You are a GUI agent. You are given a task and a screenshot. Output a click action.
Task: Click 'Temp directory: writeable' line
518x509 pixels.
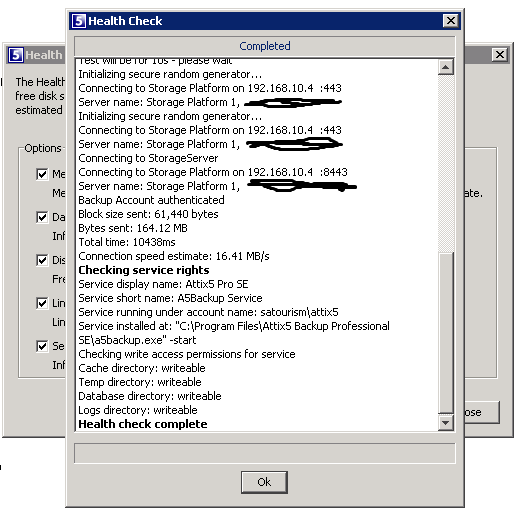pyautogui.click(x=140, y=382)
